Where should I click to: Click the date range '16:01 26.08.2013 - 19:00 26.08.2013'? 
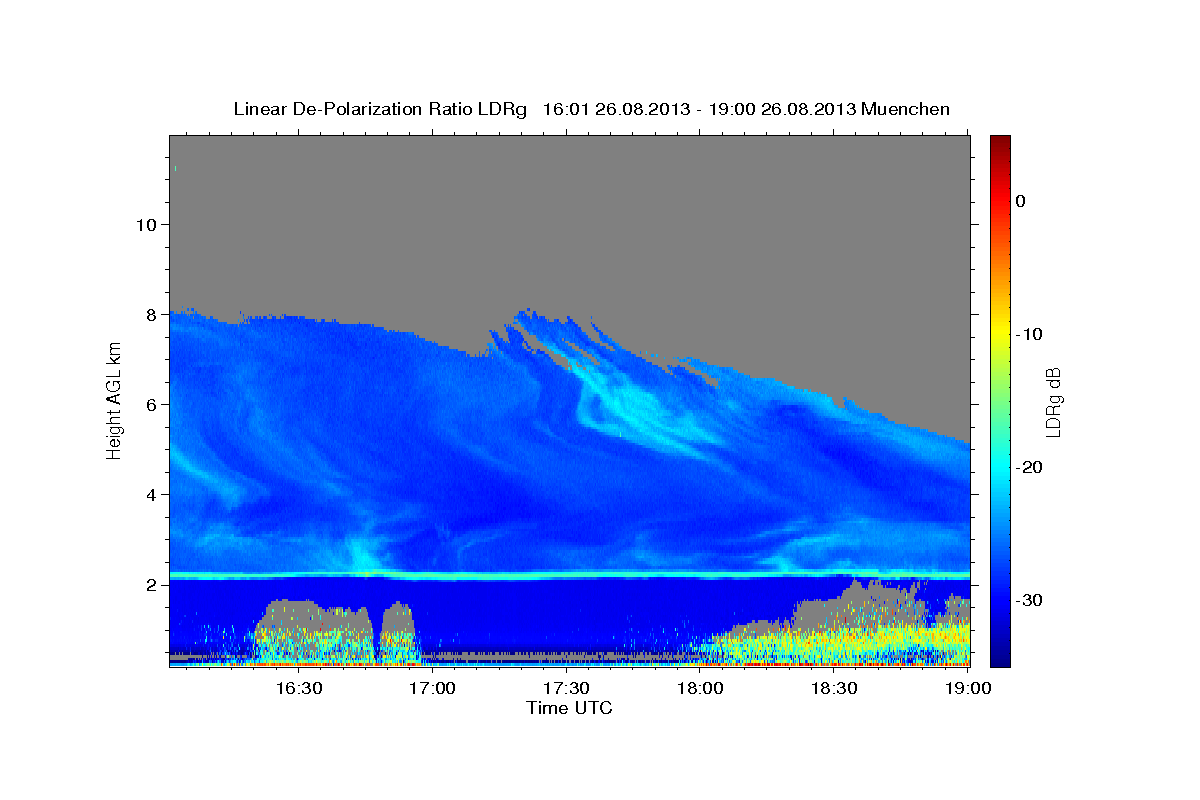700,109
